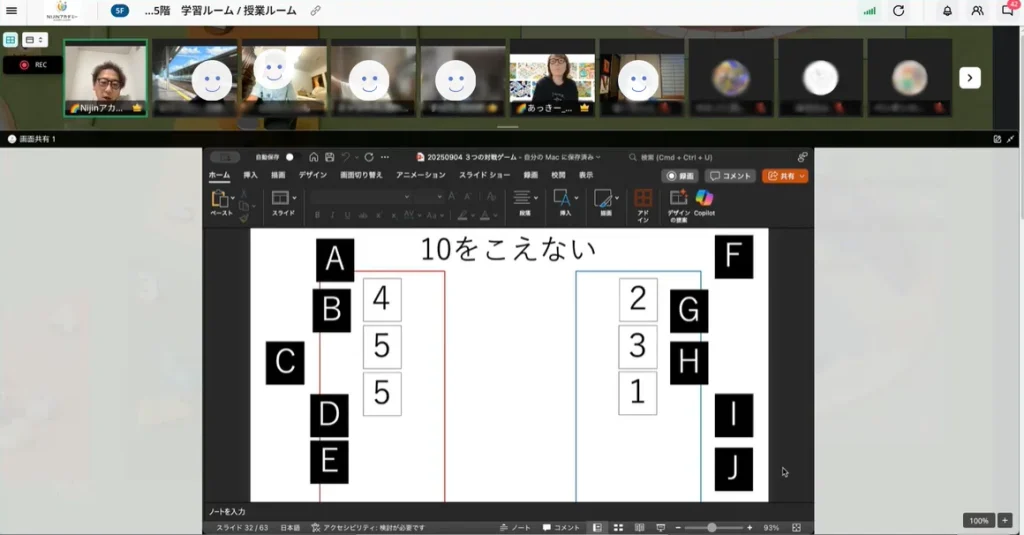Click the Comments button in PowerPoint header
Image resolution: width=1024 pixels, height=535 pixels.
(x=730, y=176)
